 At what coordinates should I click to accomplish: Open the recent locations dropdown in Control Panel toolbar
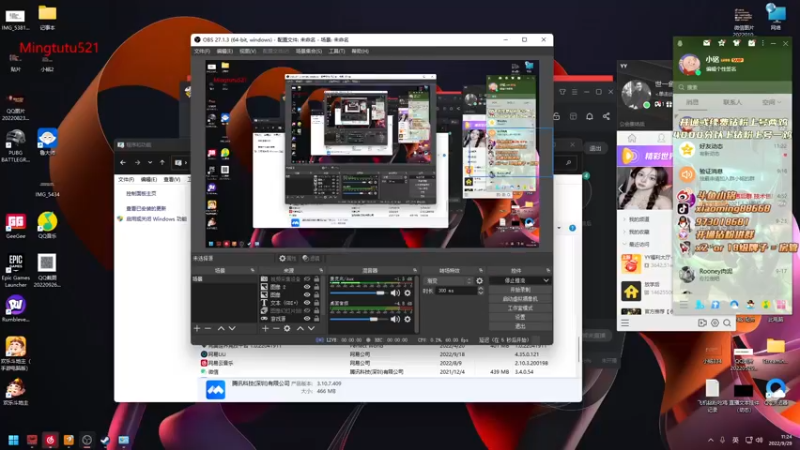pos(149,163)
